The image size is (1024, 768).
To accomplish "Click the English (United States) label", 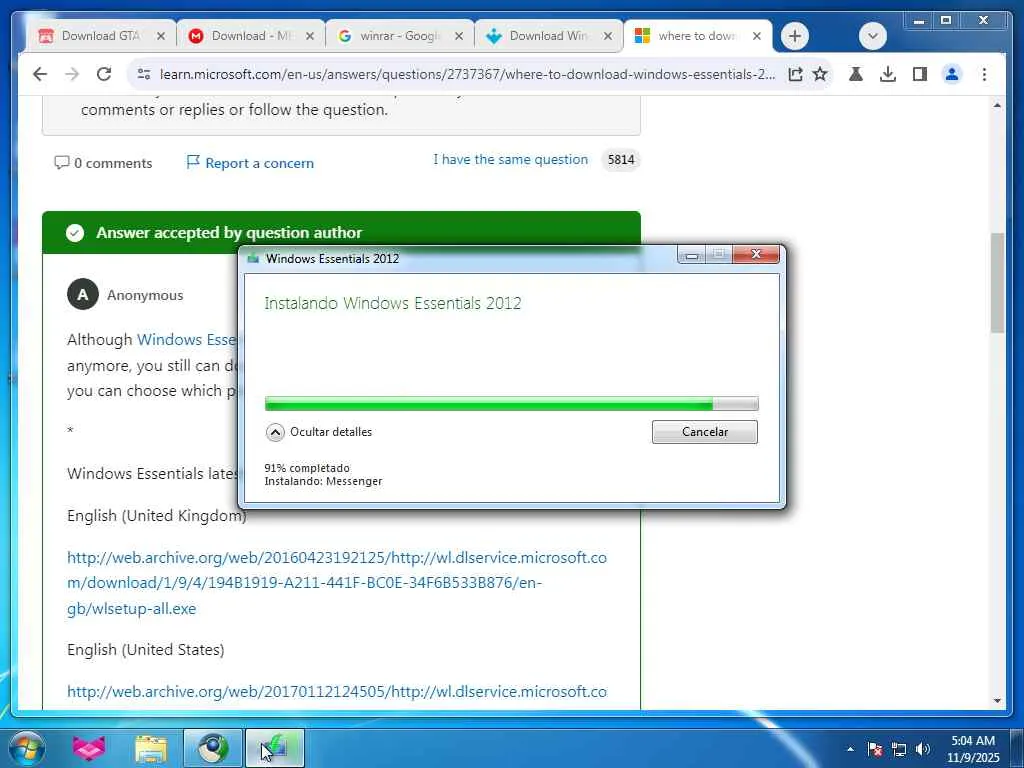I will [146, 650].
